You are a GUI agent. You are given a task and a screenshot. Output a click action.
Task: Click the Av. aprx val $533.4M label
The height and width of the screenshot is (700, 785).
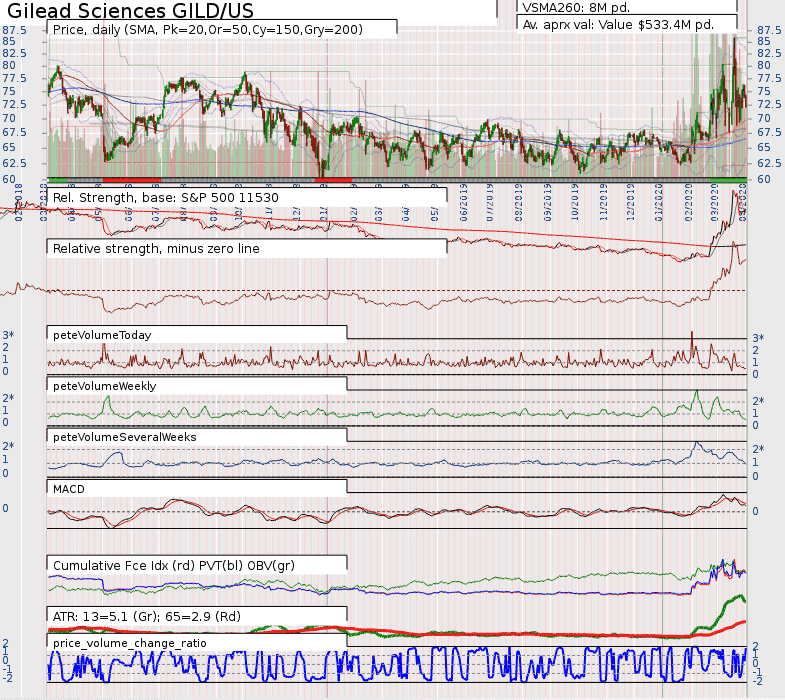coord(618,25)
